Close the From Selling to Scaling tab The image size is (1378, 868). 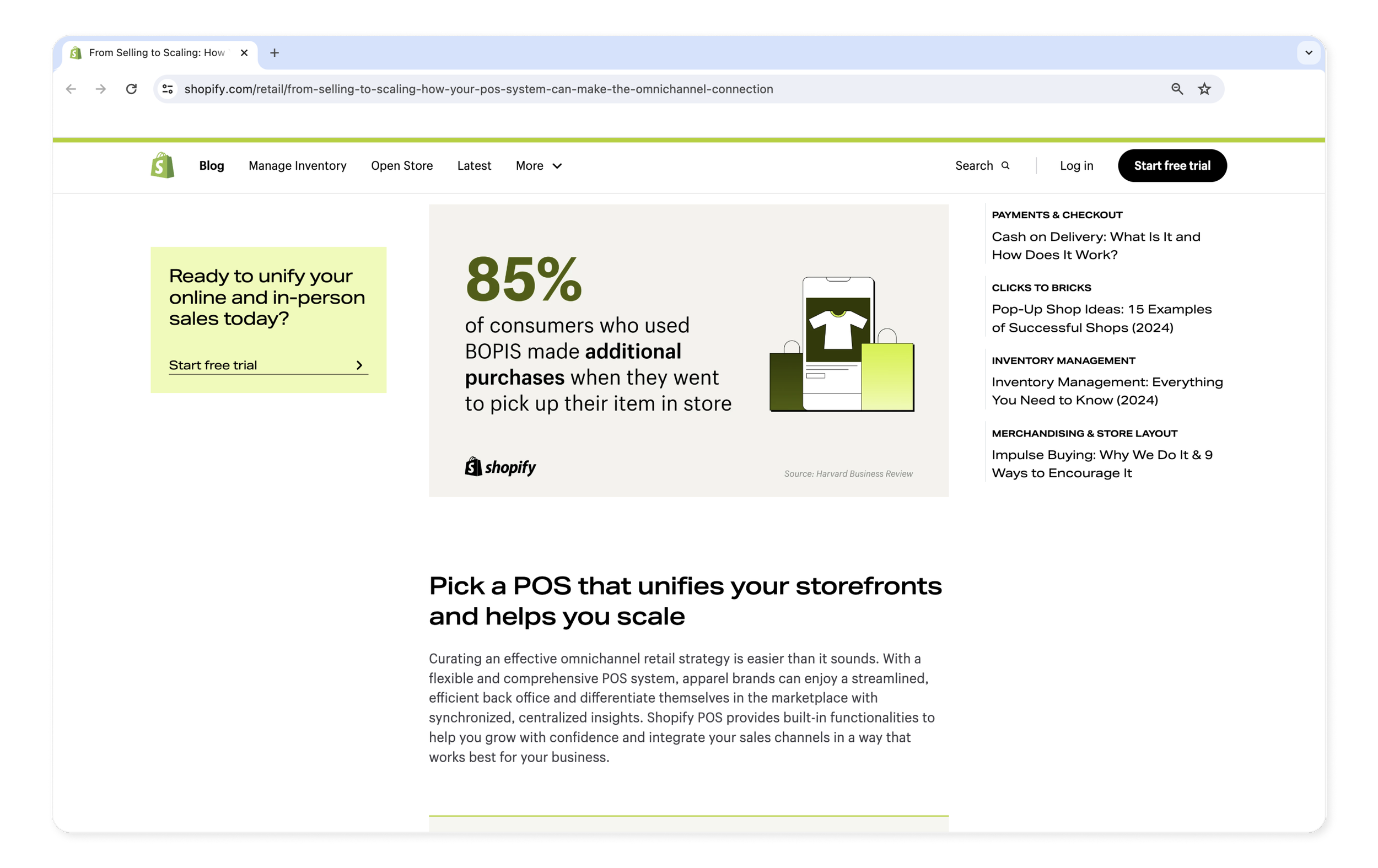[x=244, y=53]
